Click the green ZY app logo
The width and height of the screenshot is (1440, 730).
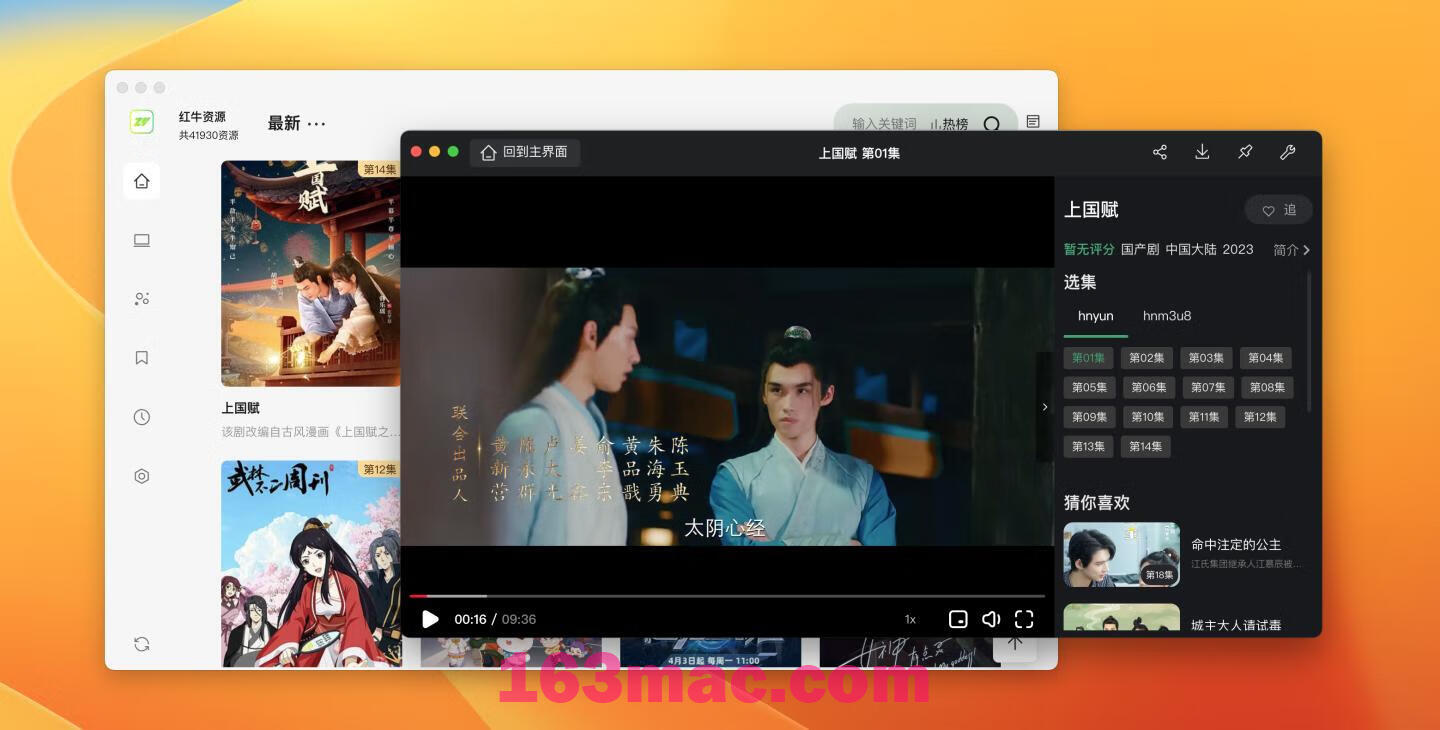[x=141, y=122]
